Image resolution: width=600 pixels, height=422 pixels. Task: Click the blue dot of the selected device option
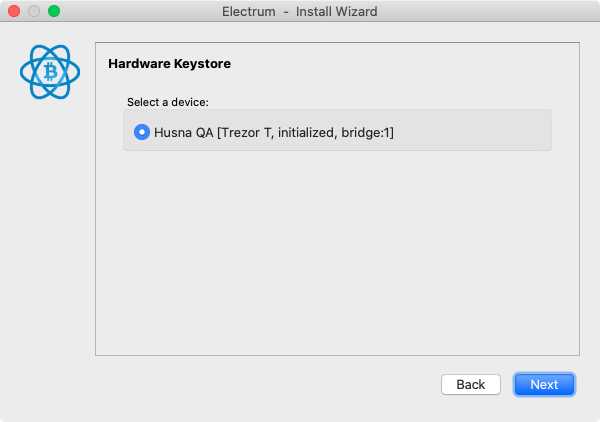tap(142, 132)
